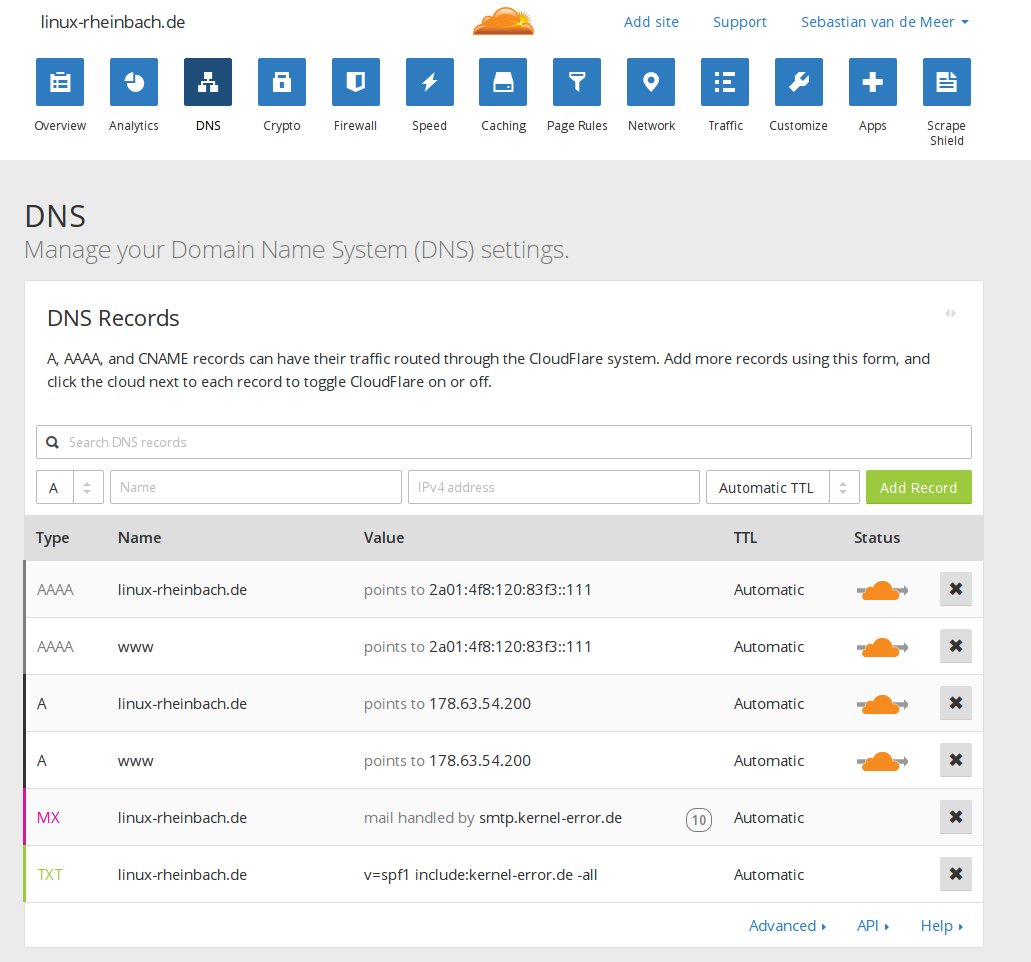The image size is (1031, 962).
Task: Click the search magnifier icon
Action: tap(53, 443)
